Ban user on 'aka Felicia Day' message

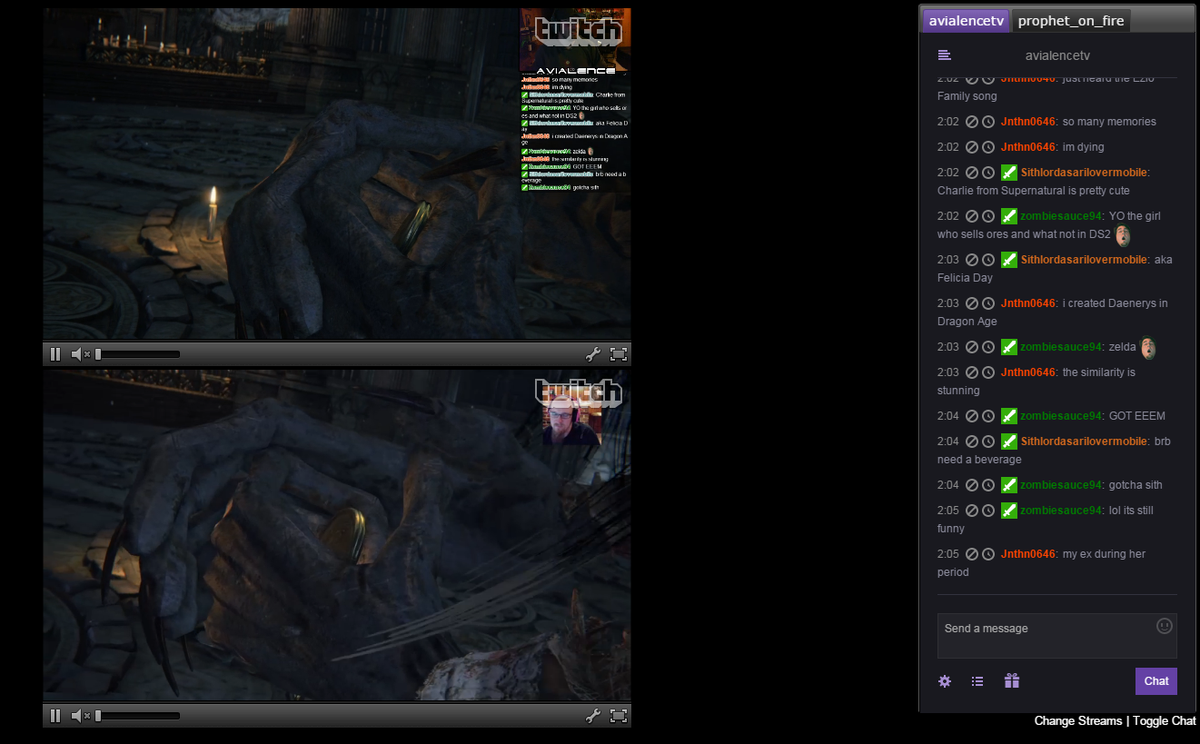[x=971, y=260]
